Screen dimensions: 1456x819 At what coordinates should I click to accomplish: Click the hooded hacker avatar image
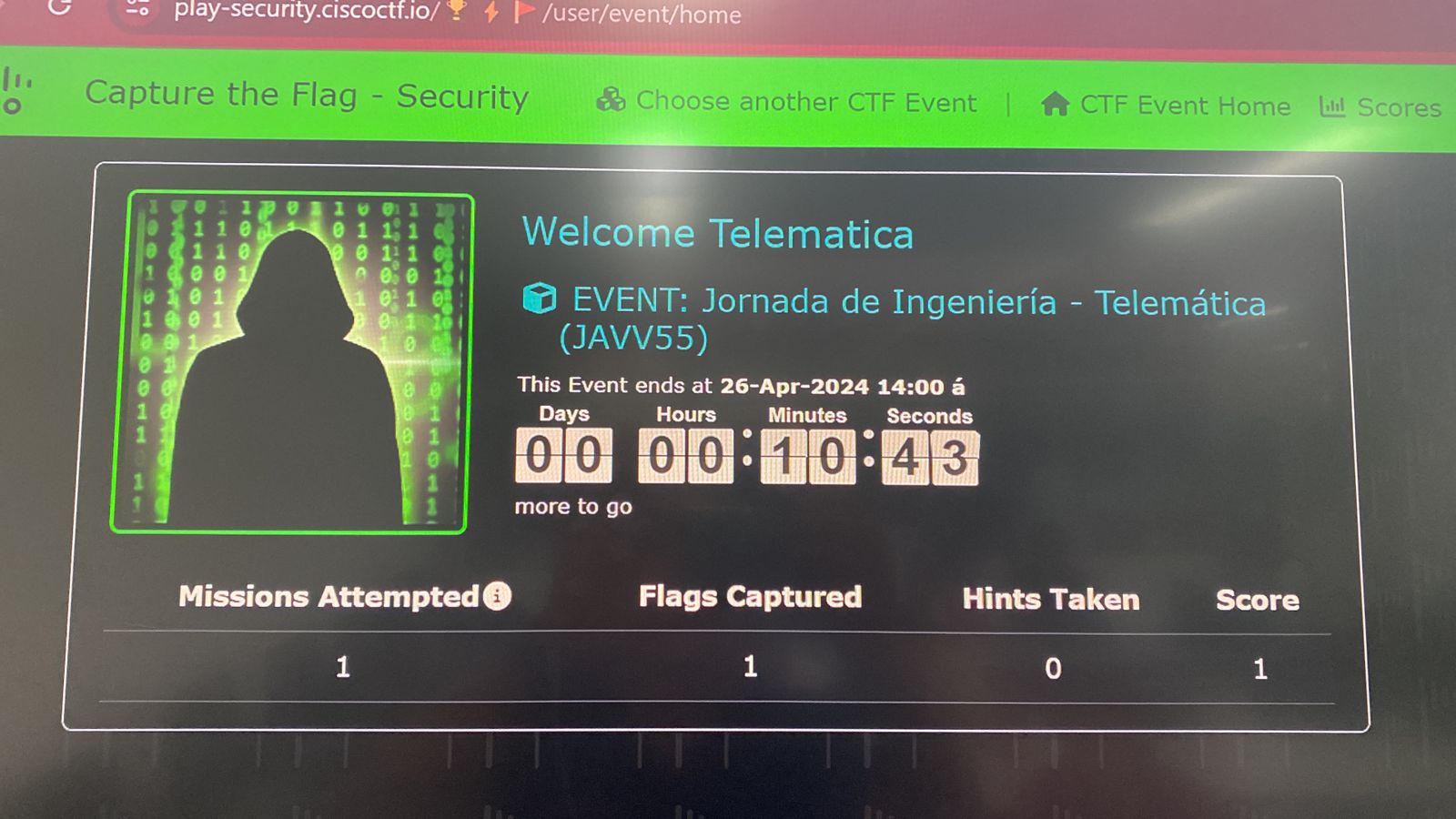[x=289, y=362]
